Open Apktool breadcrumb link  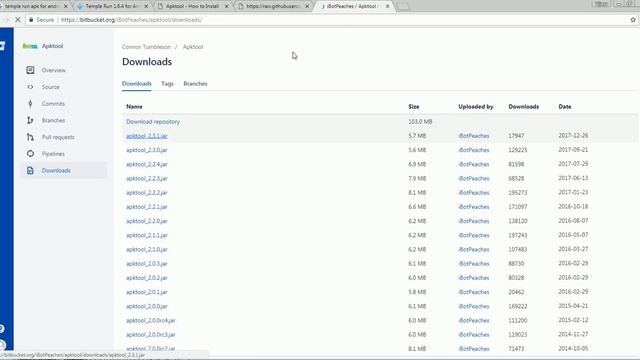193,47
